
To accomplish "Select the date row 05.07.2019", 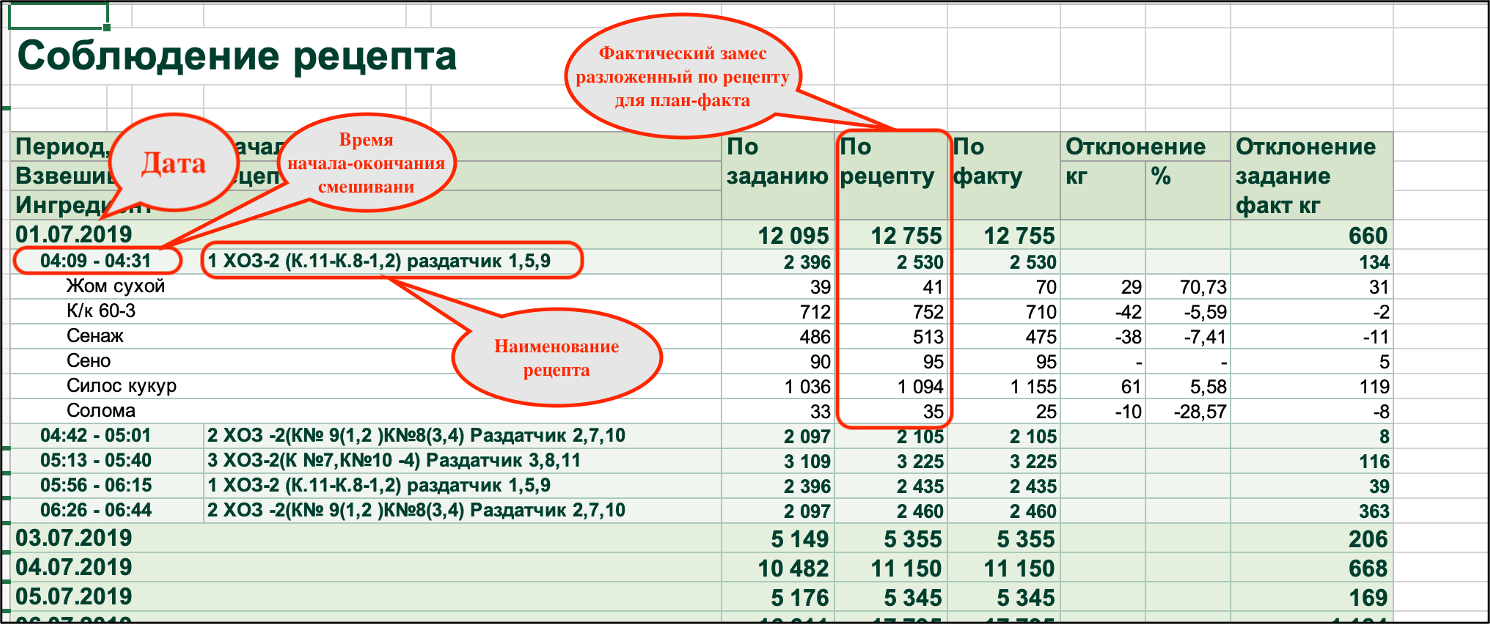I will point(703,597).
